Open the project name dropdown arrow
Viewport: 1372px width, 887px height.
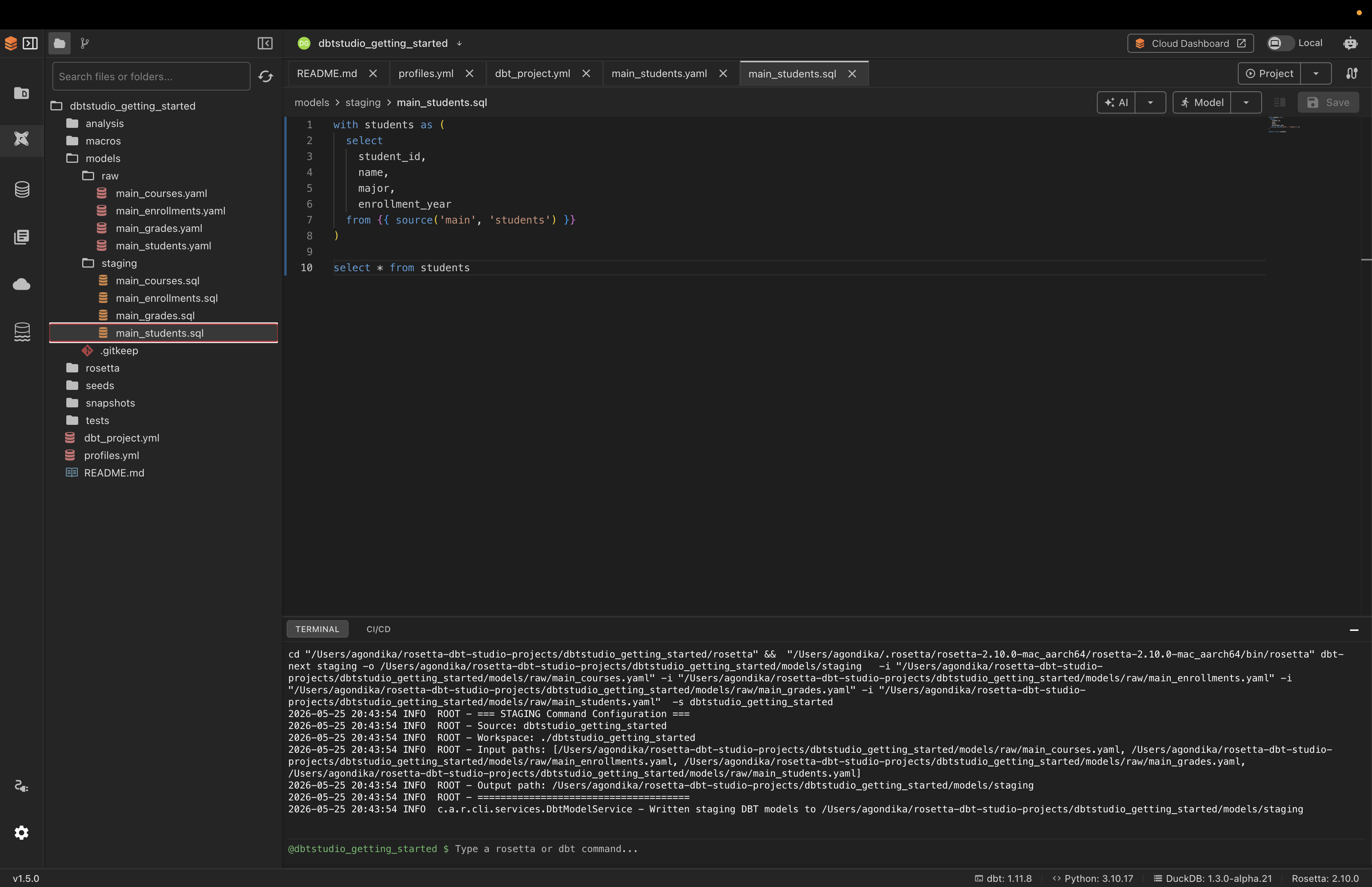click(x=459, y=43)
